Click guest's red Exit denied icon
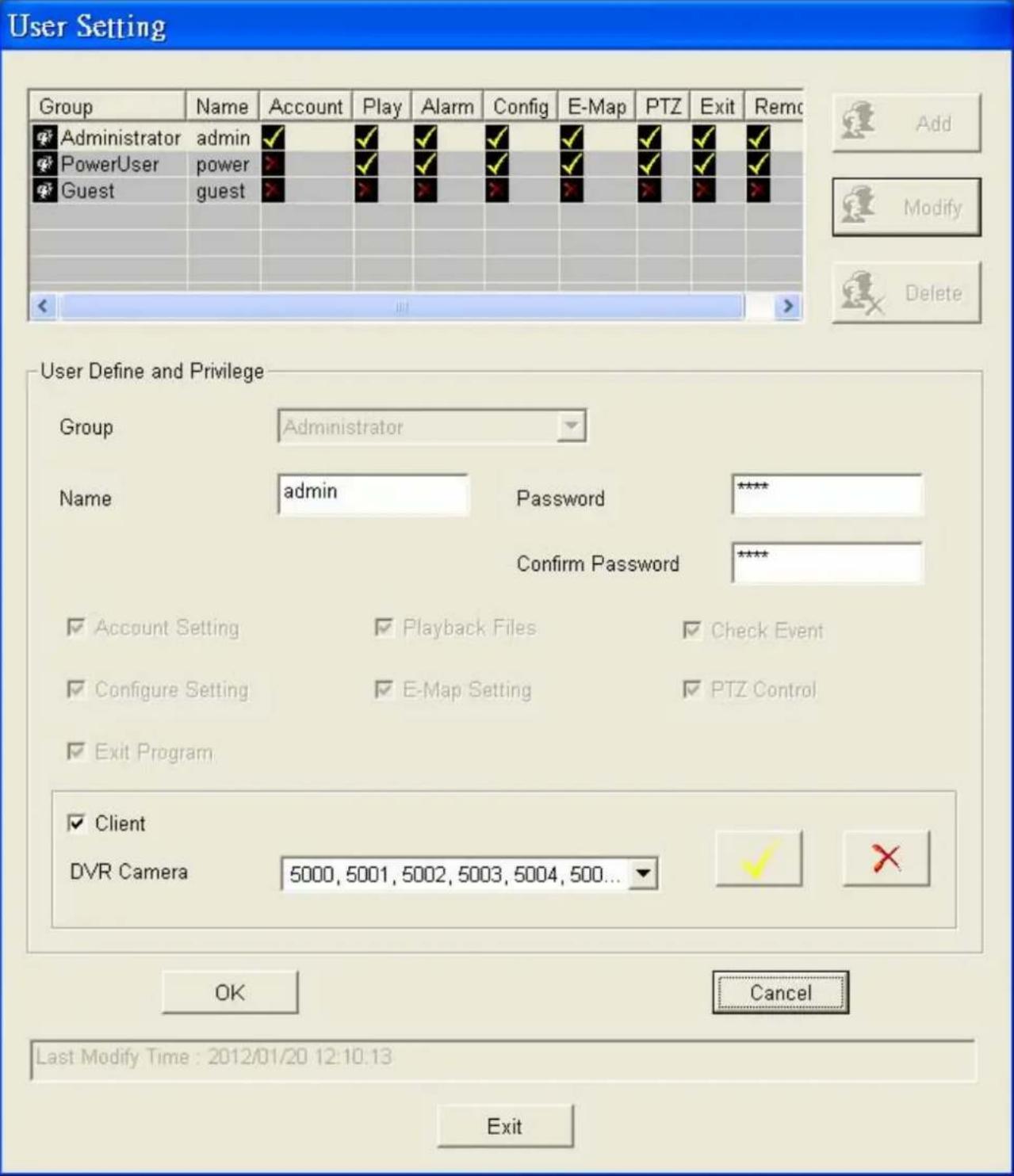This screenshot has width=1014, height=1176. click(703, 190)
